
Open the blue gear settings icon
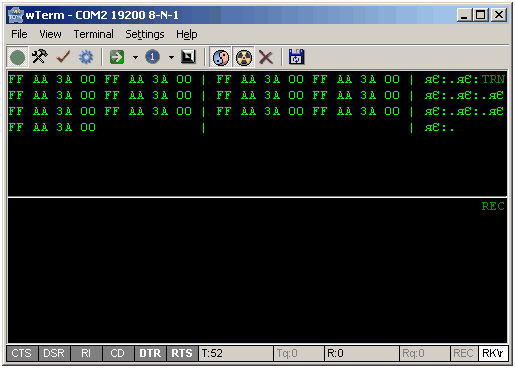click(86, 57)
